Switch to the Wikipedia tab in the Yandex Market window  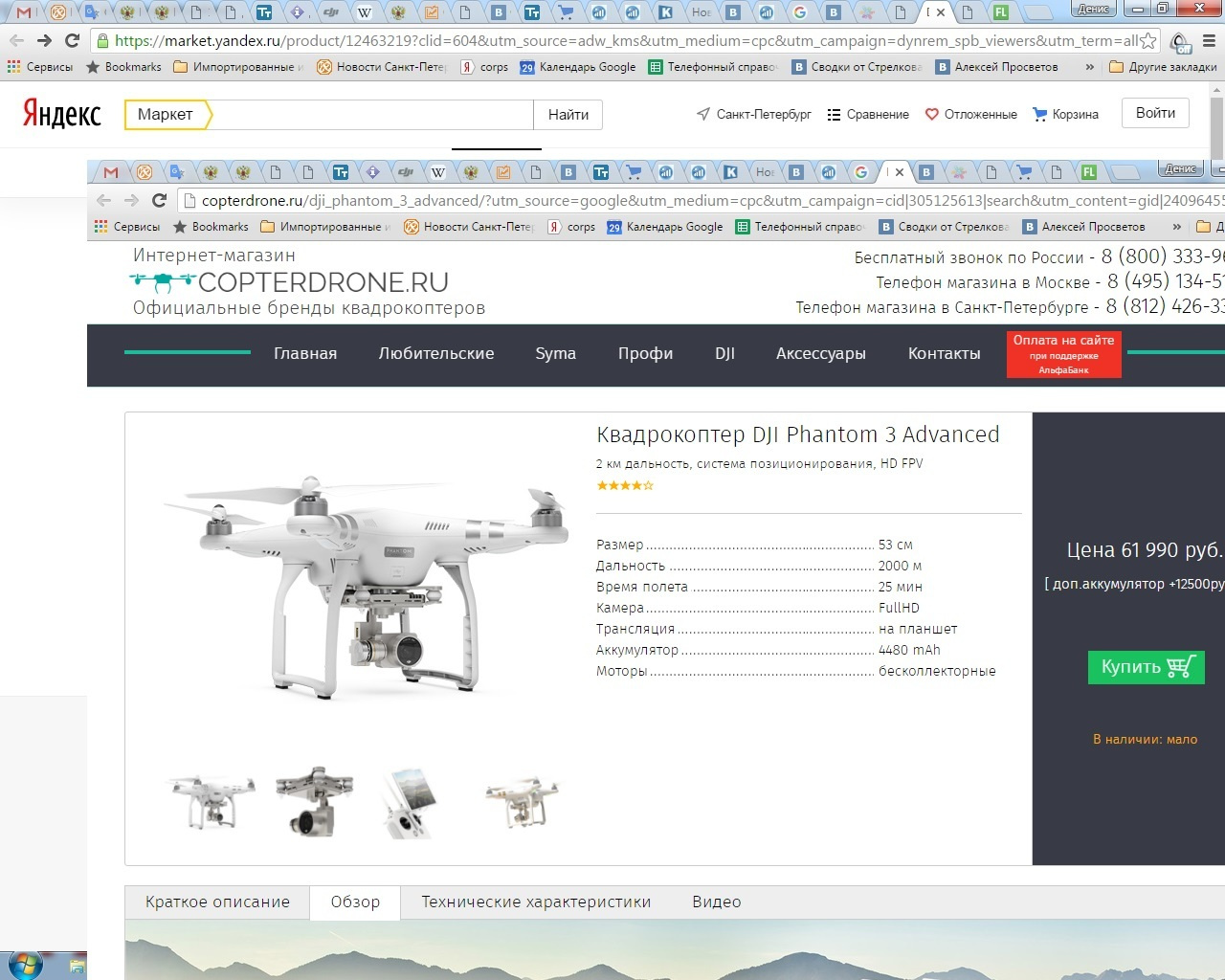(x=365, y=12)
